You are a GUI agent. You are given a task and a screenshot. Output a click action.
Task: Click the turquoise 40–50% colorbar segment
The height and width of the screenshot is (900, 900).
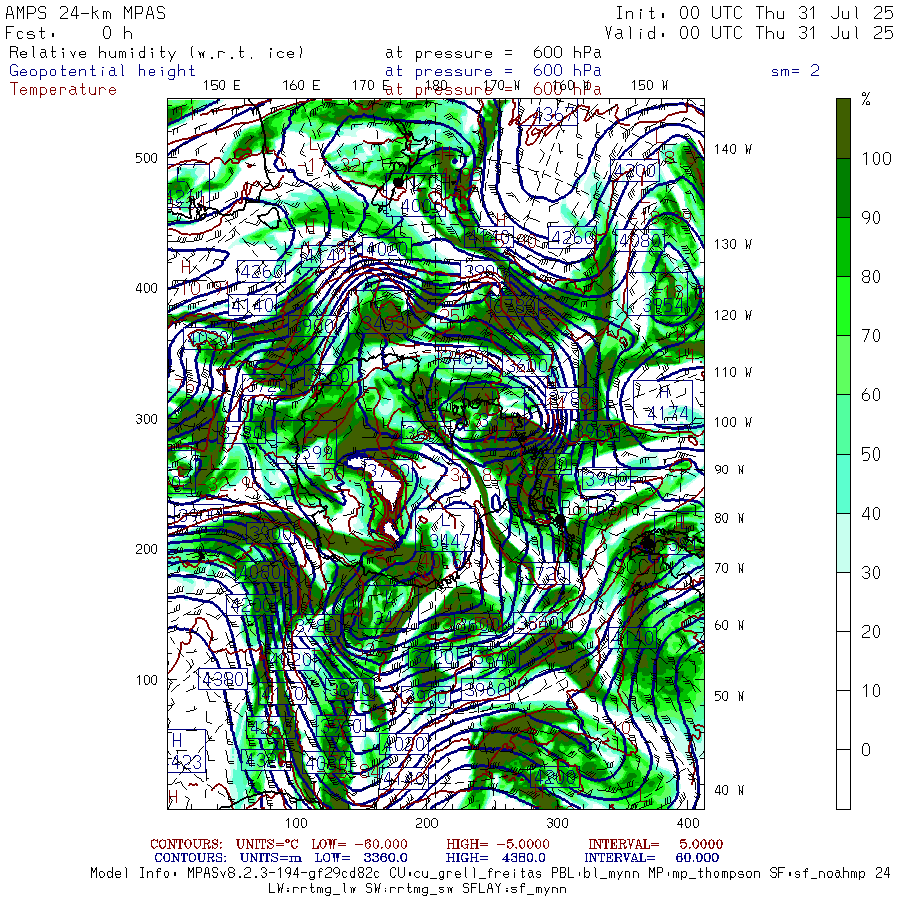pos(843,483)
